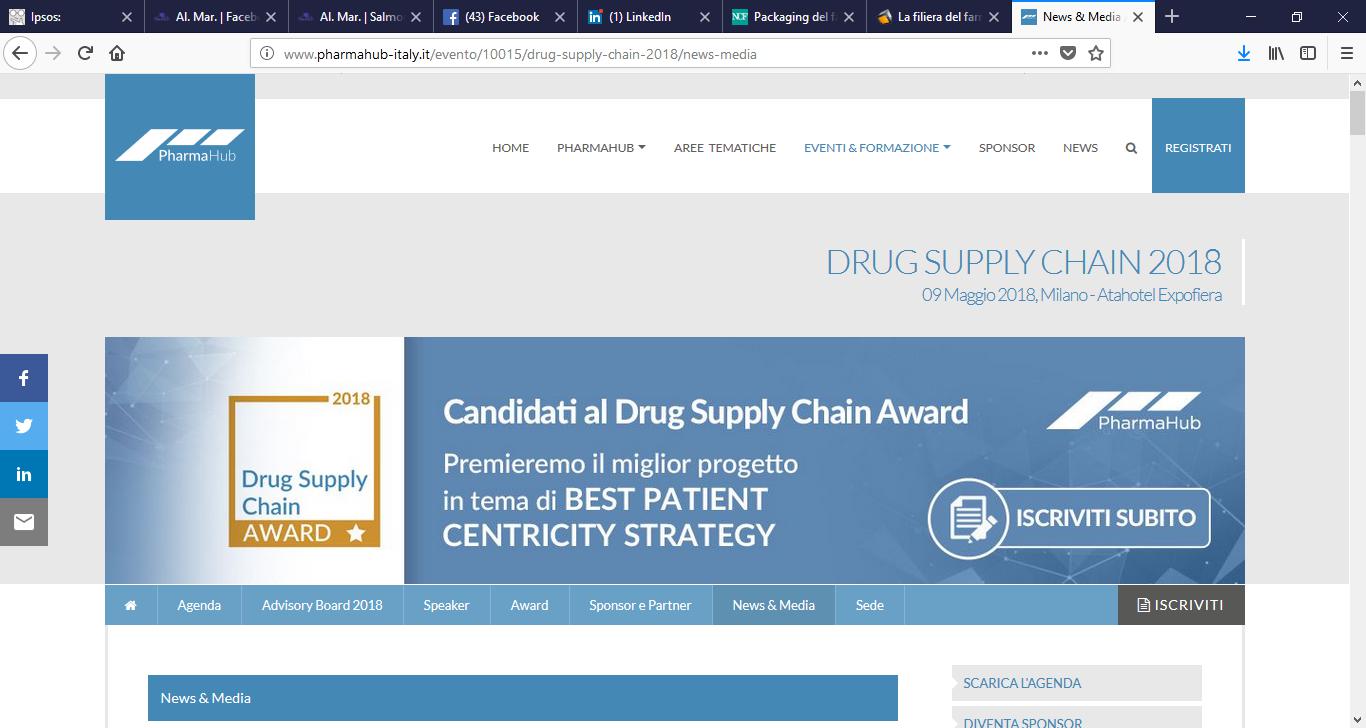Screen dimensions: 1366x728
Task: Open the Library icon in toolbar
Action: click(1276, 53)
